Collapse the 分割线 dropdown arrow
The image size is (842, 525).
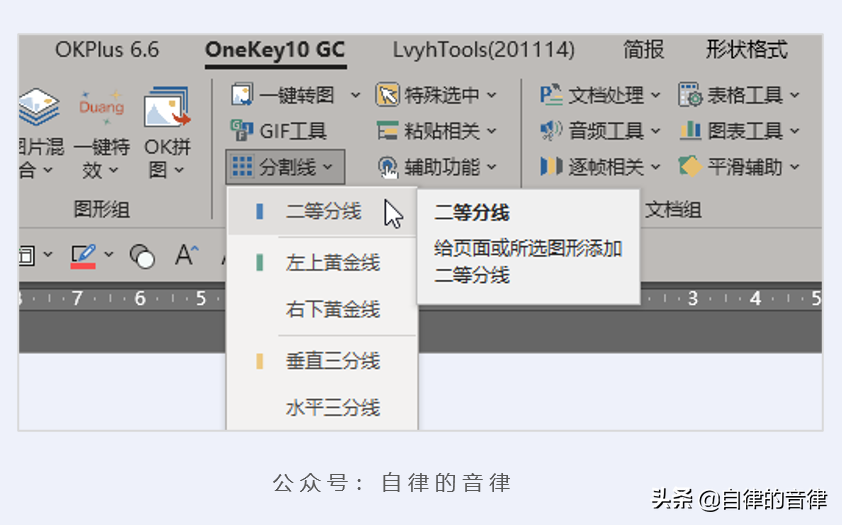[x=328, y=167]
